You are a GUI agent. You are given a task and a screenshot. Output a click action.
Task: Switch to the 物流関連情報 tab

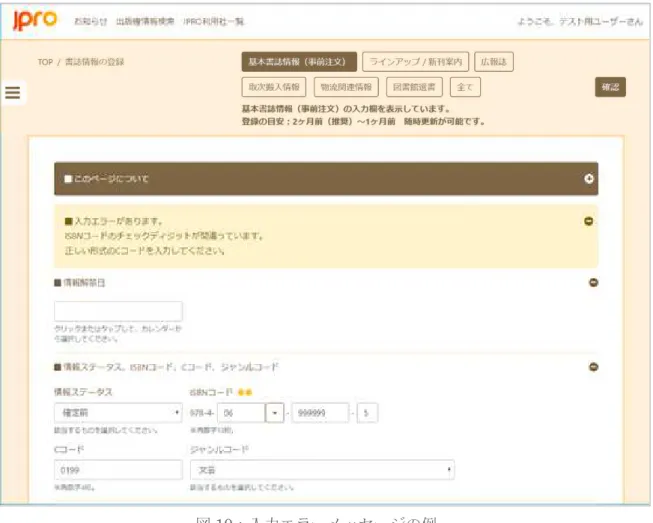click(x=346, y=87)
